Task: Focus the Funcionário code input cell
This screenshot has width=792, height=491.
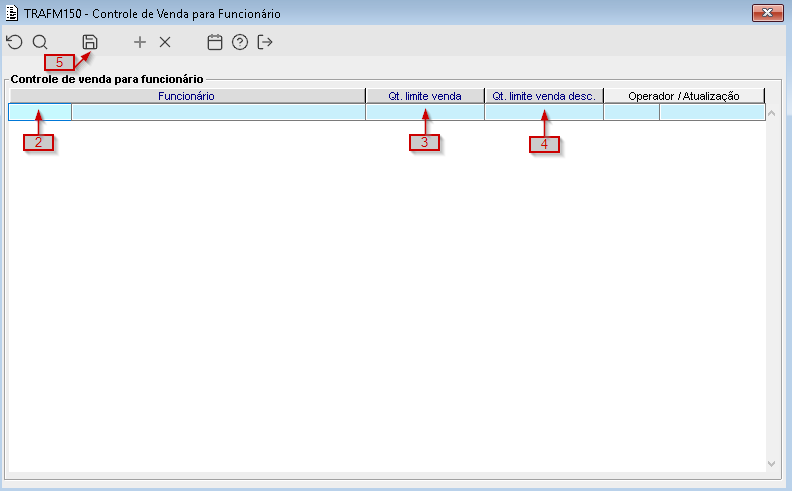Action: click(40, 112)
